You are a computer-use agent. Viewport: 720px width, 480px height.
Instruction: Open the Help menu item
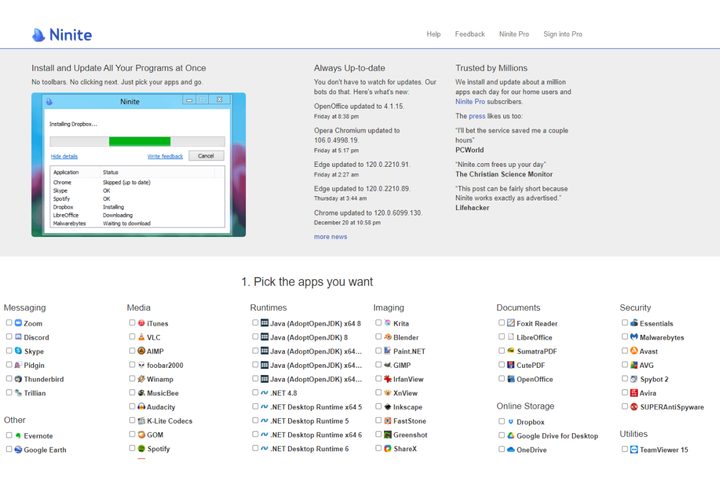[x=433, y=34]
